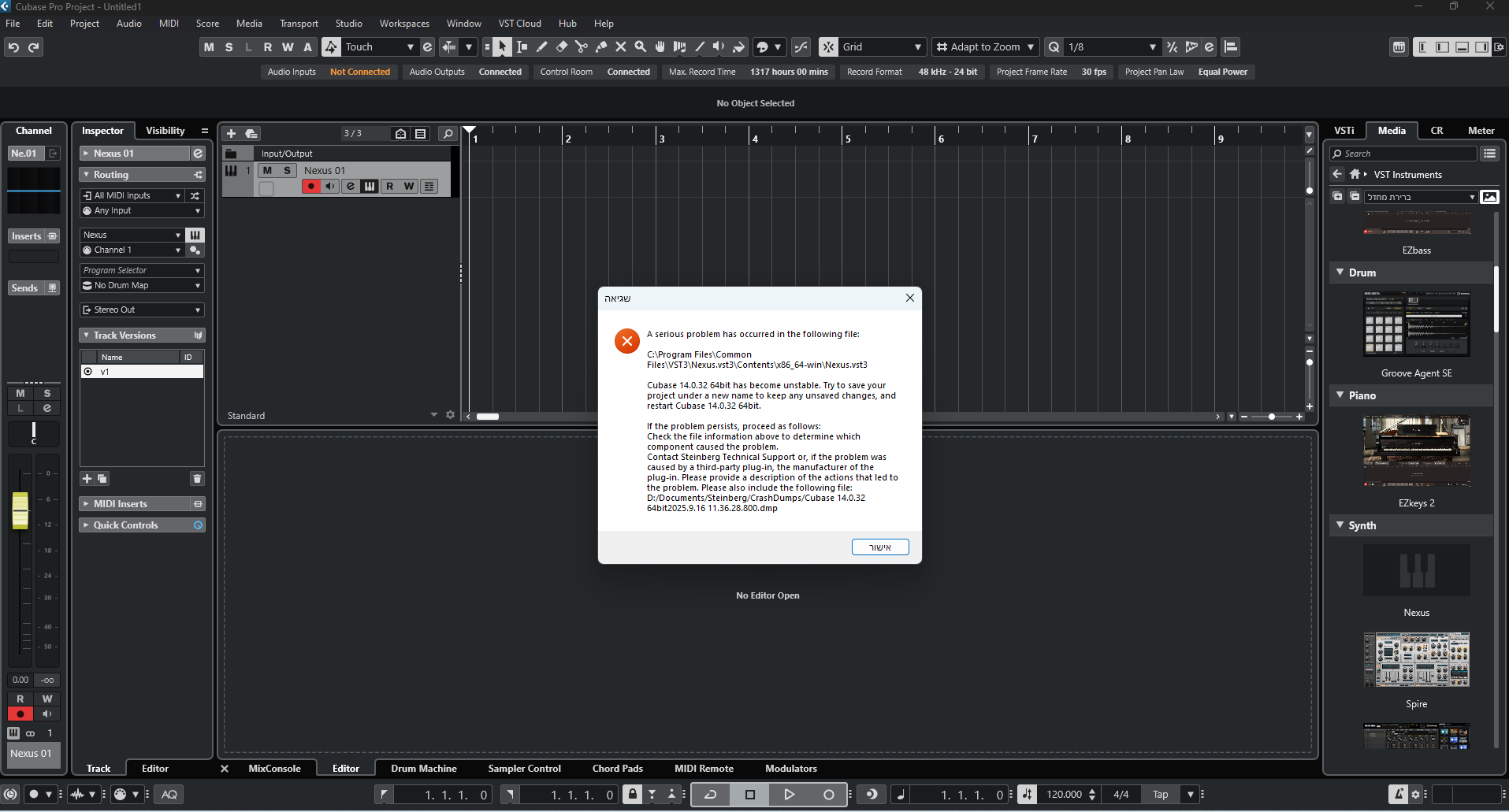Open the Edit Instrument icon on Nexus 01 inspector
Image resolution: width=1509 pixels, height=812 pixels.
coord(199,154)
